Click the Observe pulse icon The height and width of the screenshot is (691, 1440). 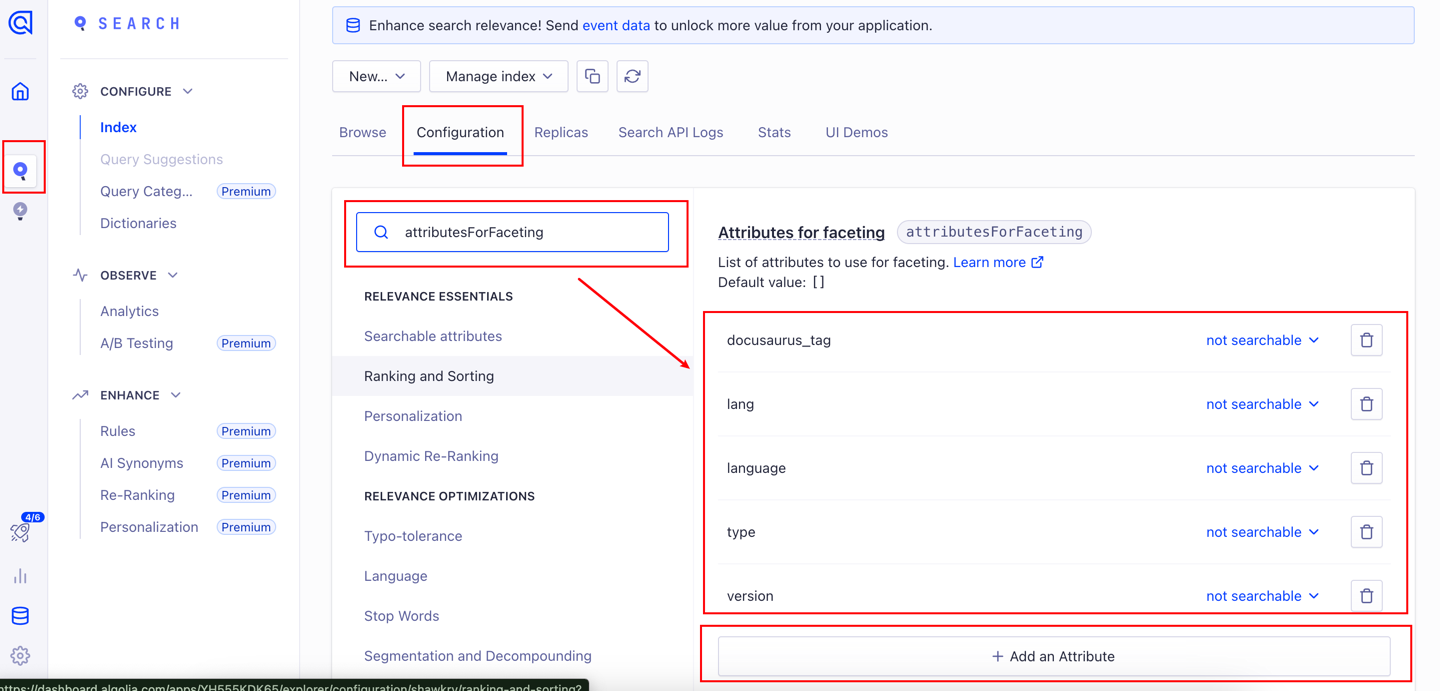coord(80,275)
